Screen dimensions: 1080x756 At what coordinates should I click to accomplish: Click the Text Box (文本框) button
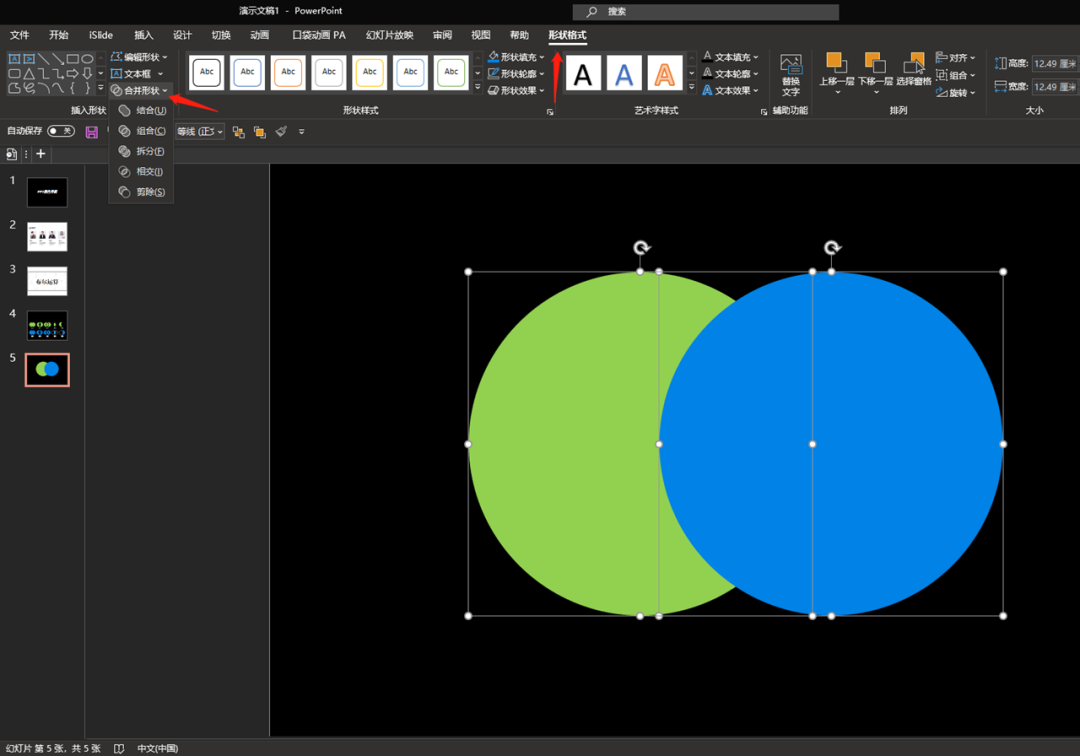coord(137,74)
